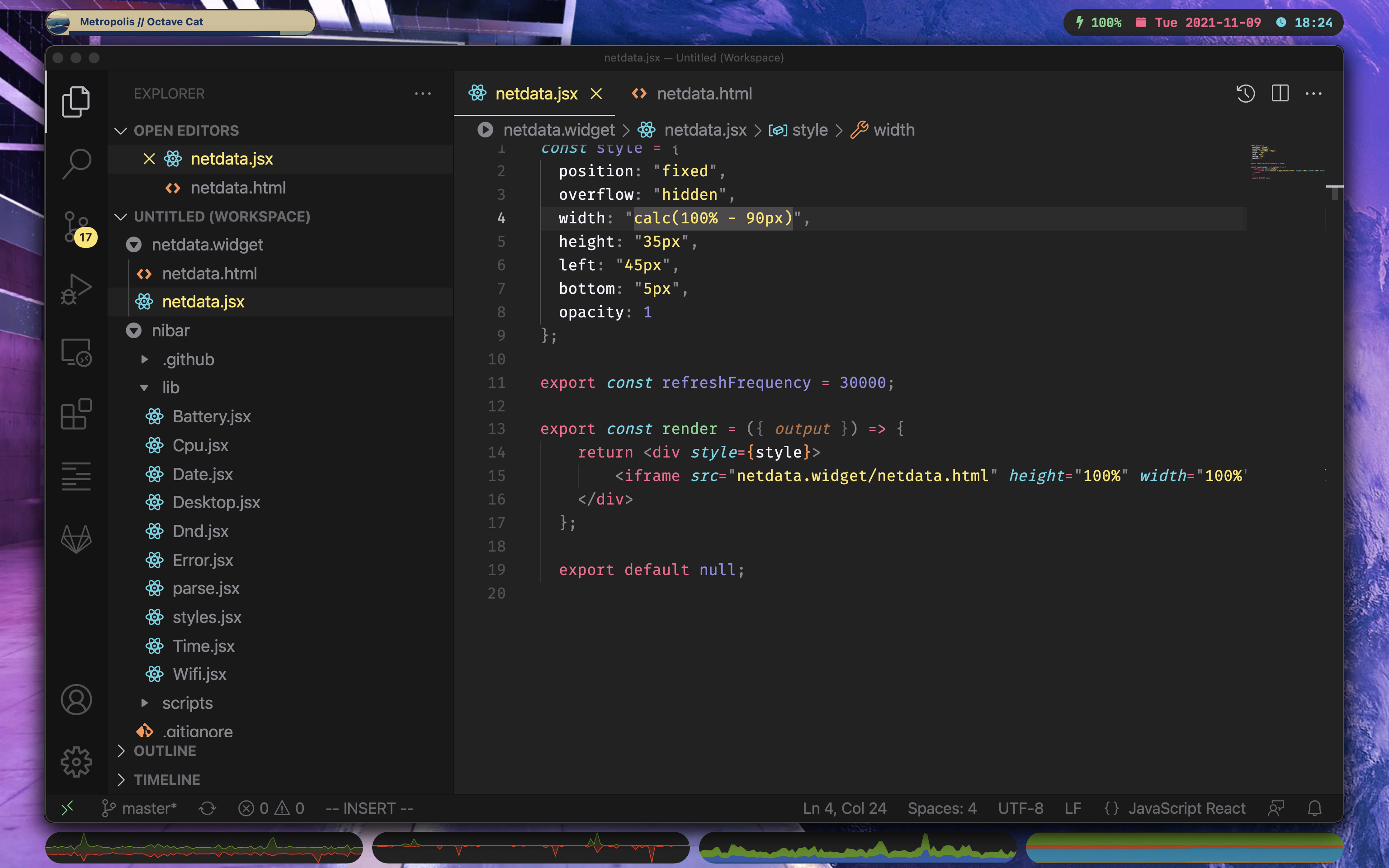Switch to the netdata.html tab
Image resolution: width=1389 pixels, height=868 pixels.
click(x=704, y=94)
